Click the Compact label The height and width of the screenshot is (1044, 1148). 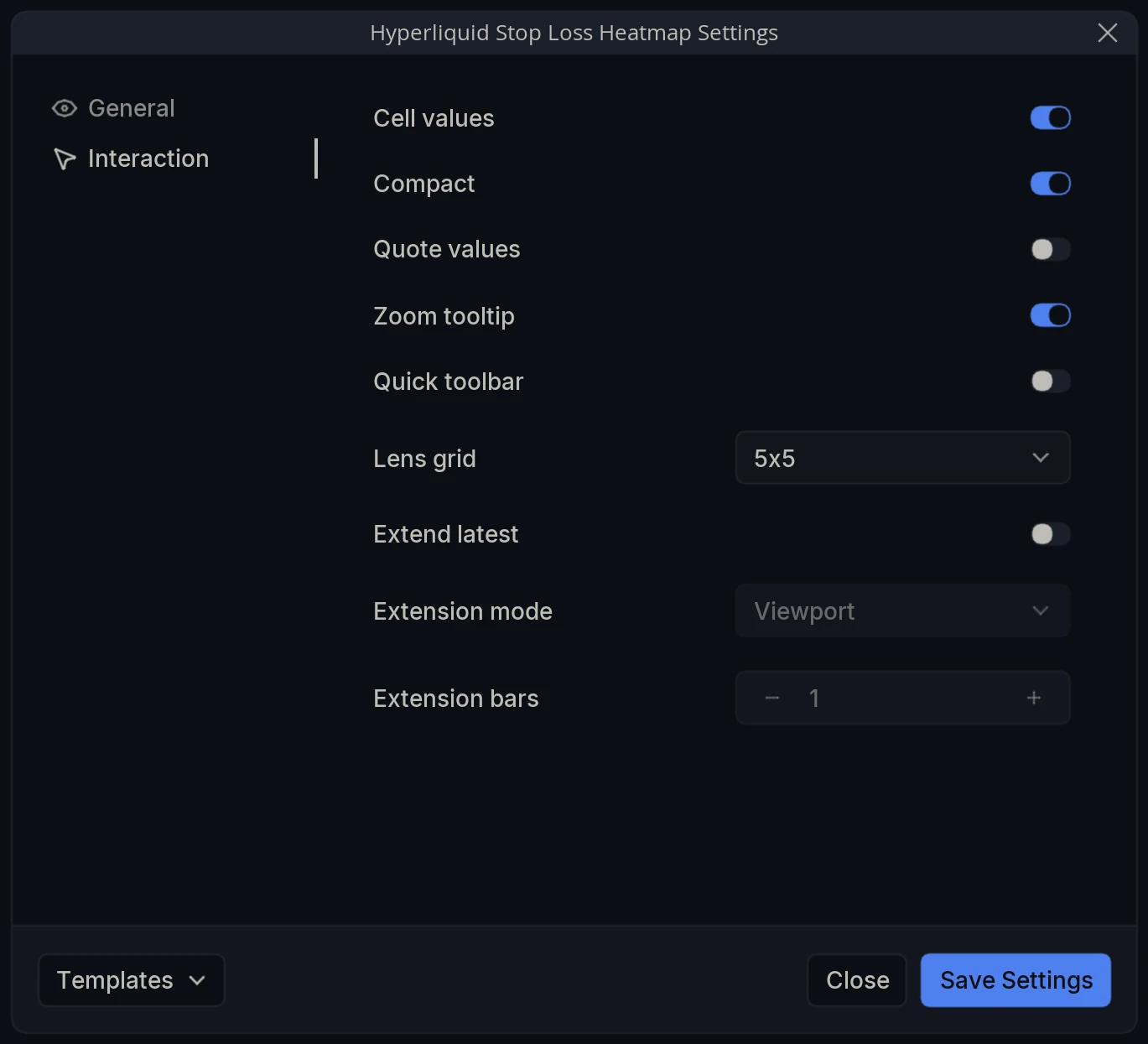tap(424, 184)
